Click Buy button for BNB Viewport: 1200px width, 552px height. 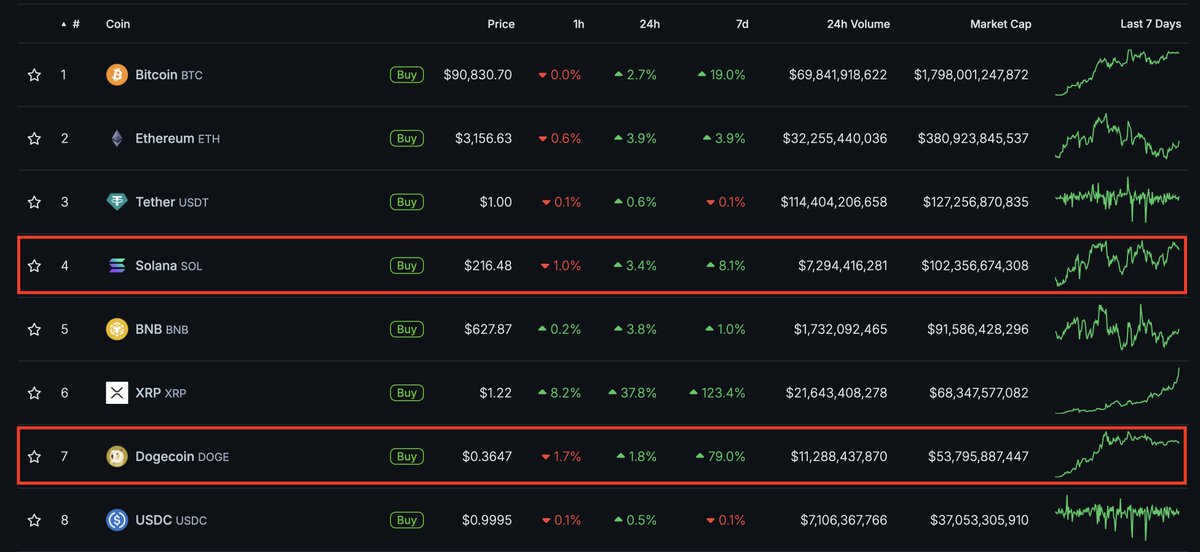pyautogui.click(x=407, y=329)
